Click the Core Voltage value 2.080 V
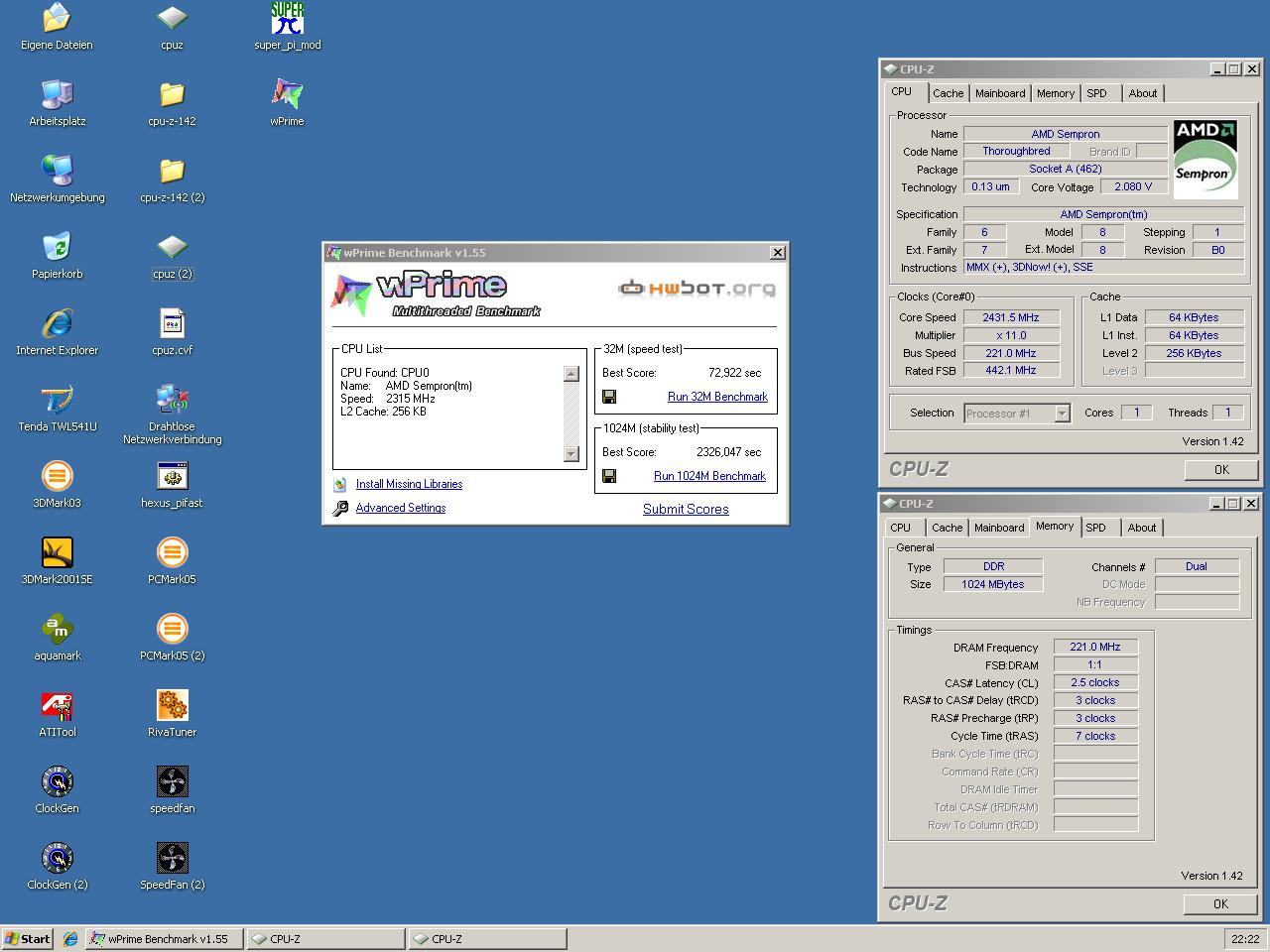The height and width of the screenshot is (952, 1270). click(x=1133, y=186)
